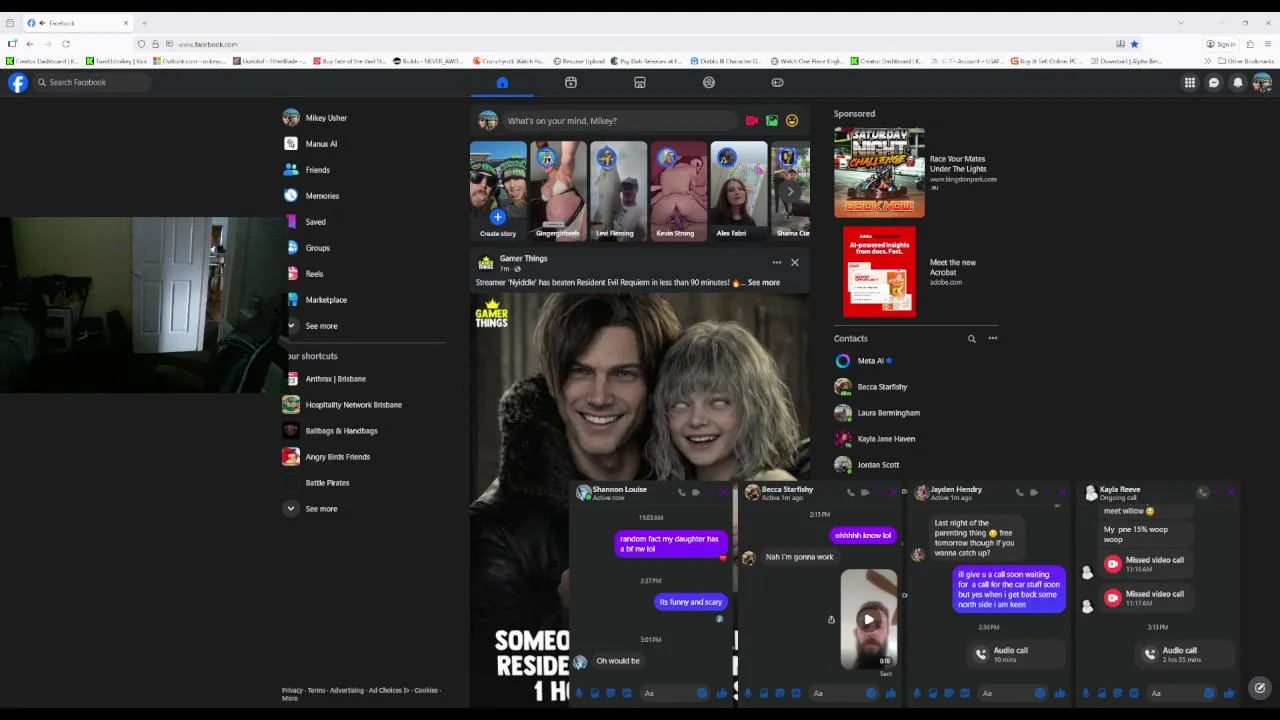Close the Shannon Louise chat window
The image size is (1280, 720).
click(724, 492)
